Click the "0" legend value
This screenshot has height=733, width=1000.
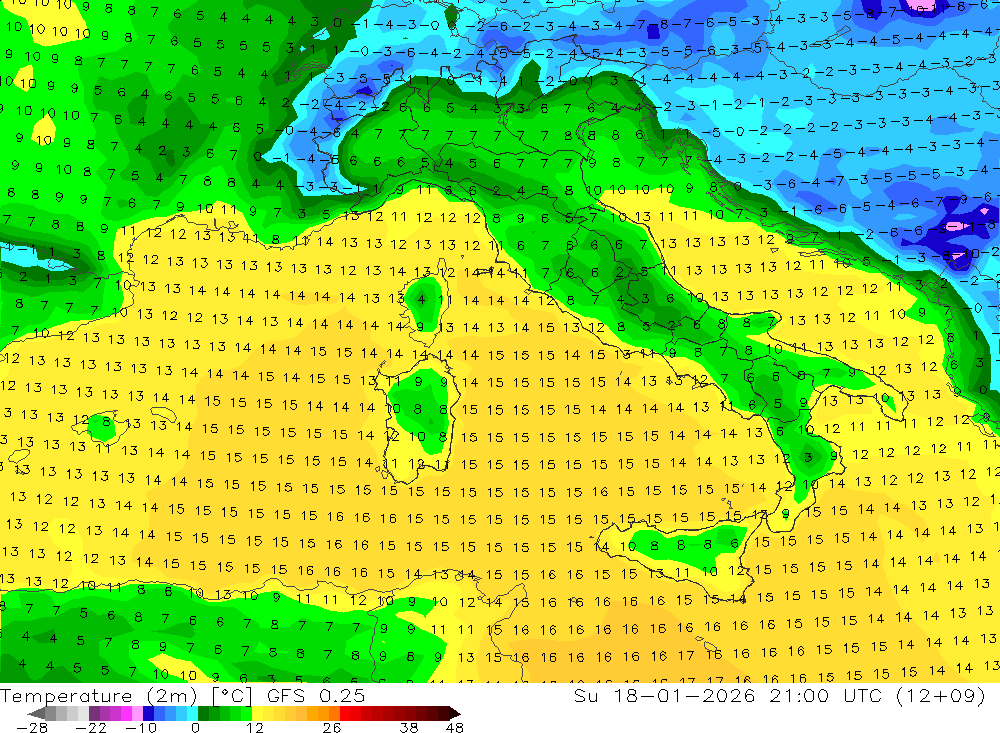195,727
